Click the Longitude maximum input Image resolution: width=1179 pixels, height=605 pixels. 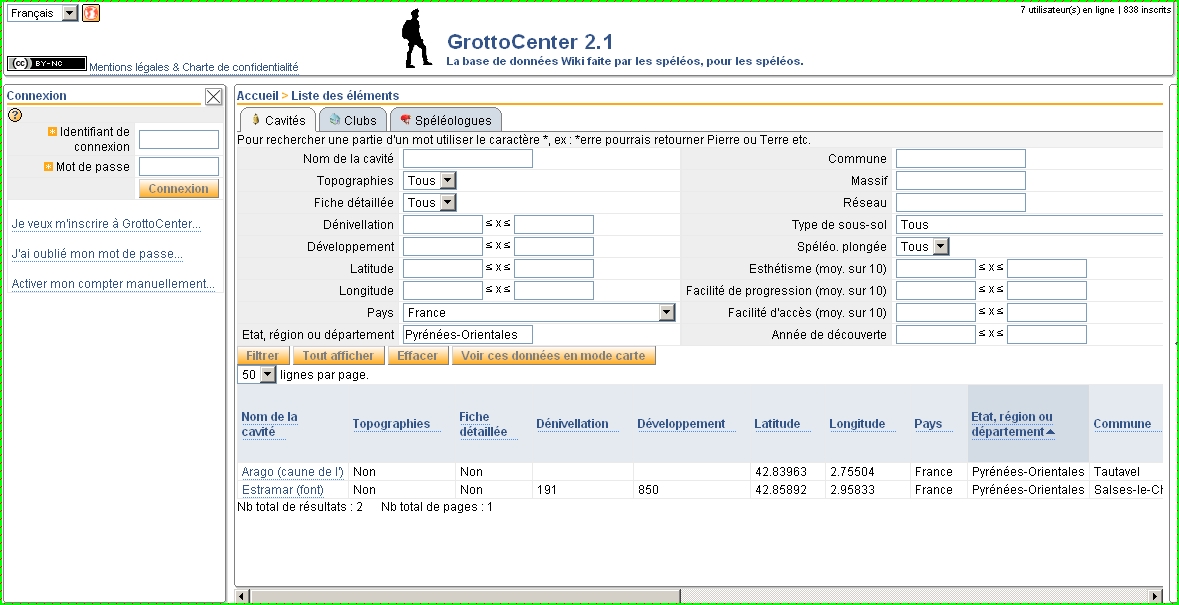pyautogui.click(x=554, y=291)
